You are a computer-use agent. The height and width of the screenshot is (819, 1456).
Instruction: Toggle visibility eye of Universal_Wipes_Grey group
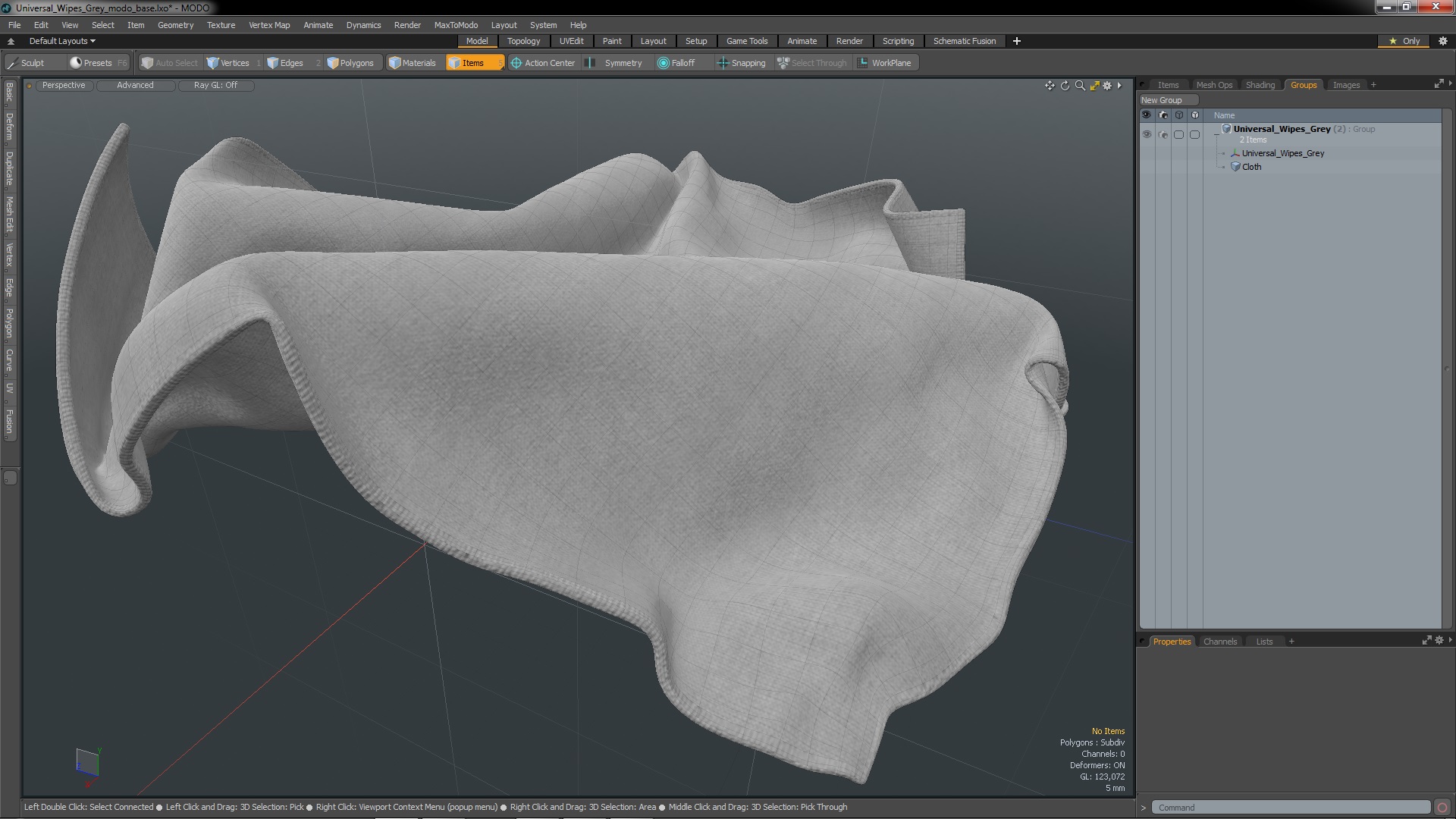click(1147, 134)
